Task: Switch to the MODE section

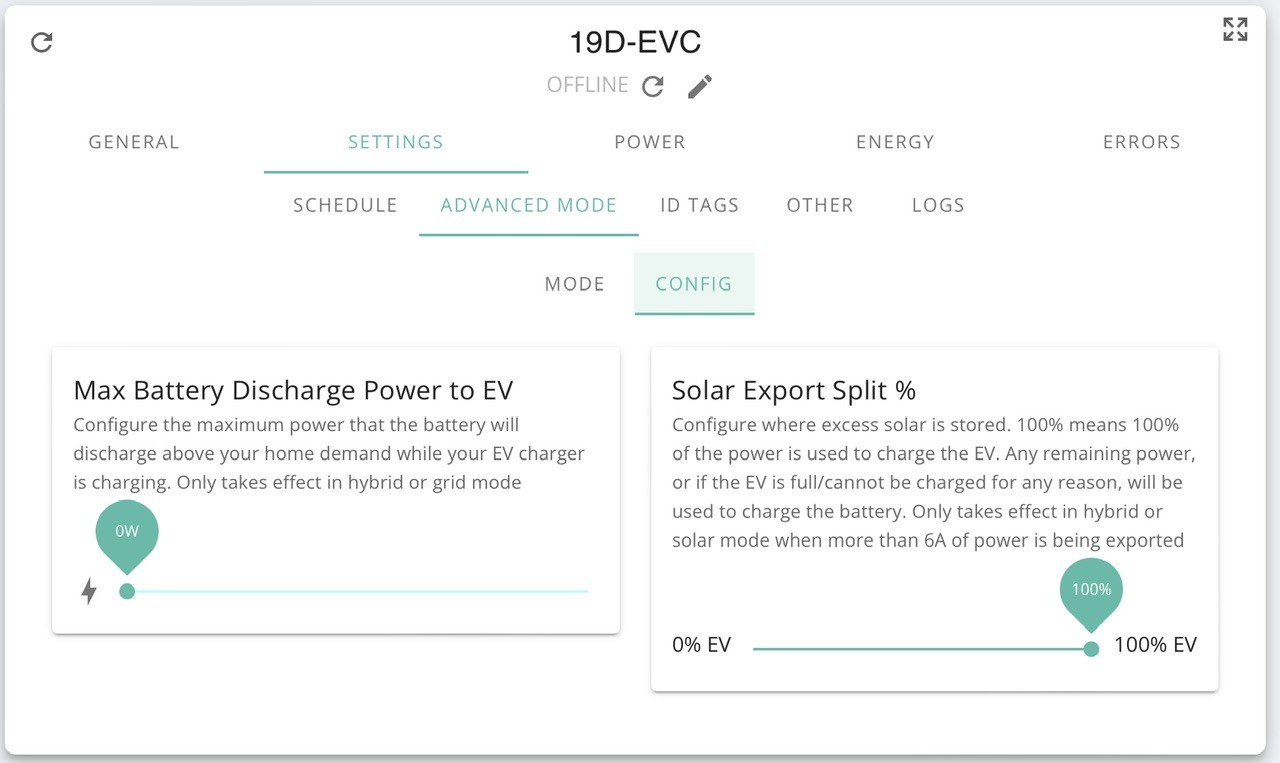Action: [x=575, y=284]
